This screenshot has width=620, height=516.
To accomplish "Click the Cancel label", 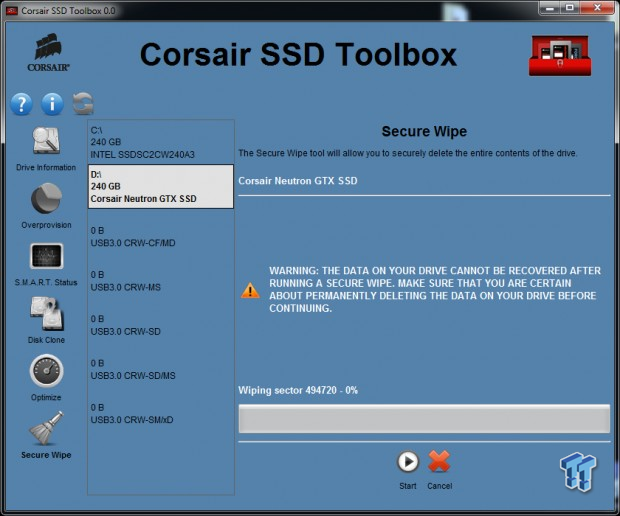I will (x=440, y=486).
